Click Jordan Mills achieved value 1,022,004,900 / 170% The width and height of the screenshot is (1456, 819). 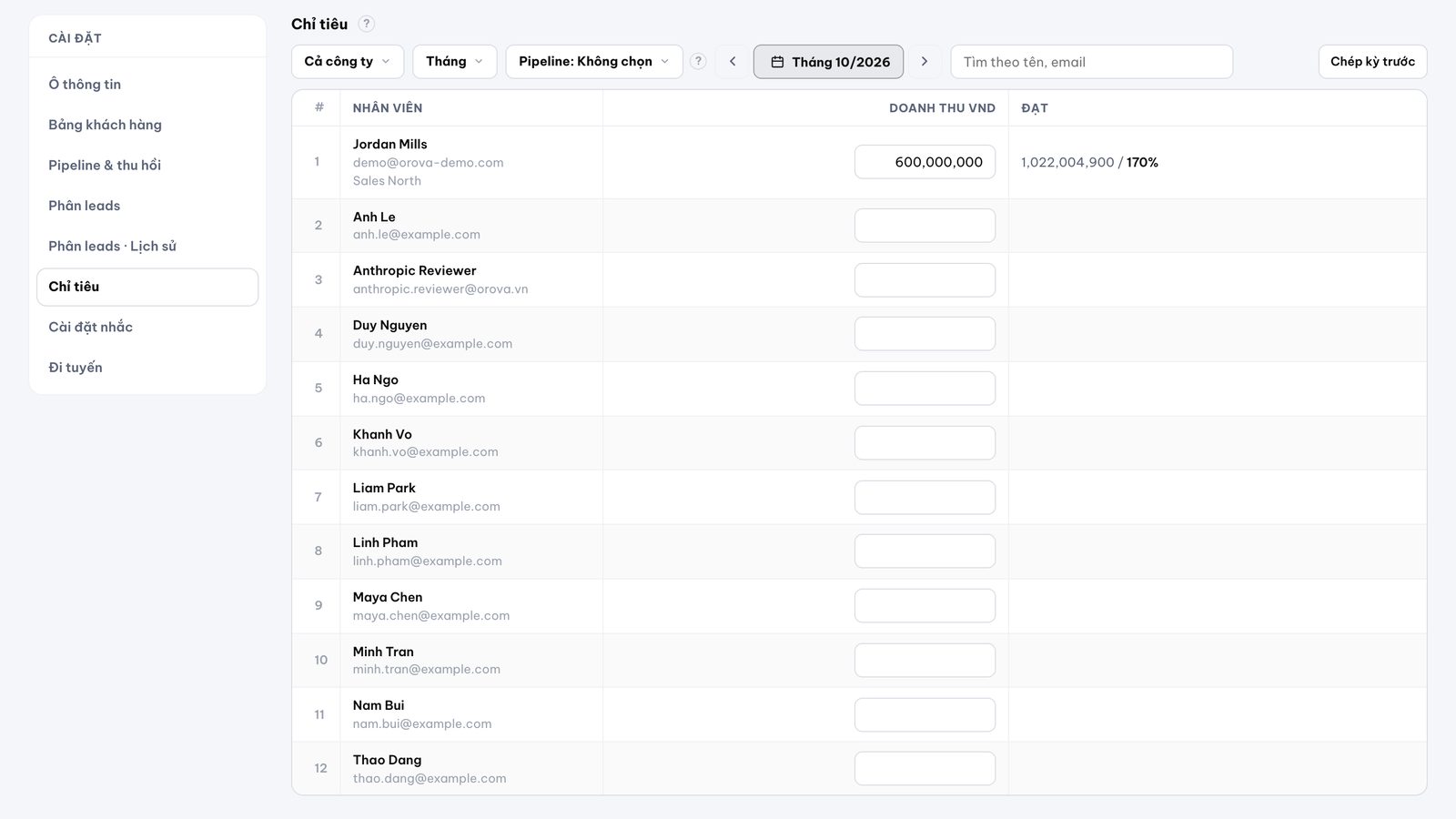click(1089, 162)
